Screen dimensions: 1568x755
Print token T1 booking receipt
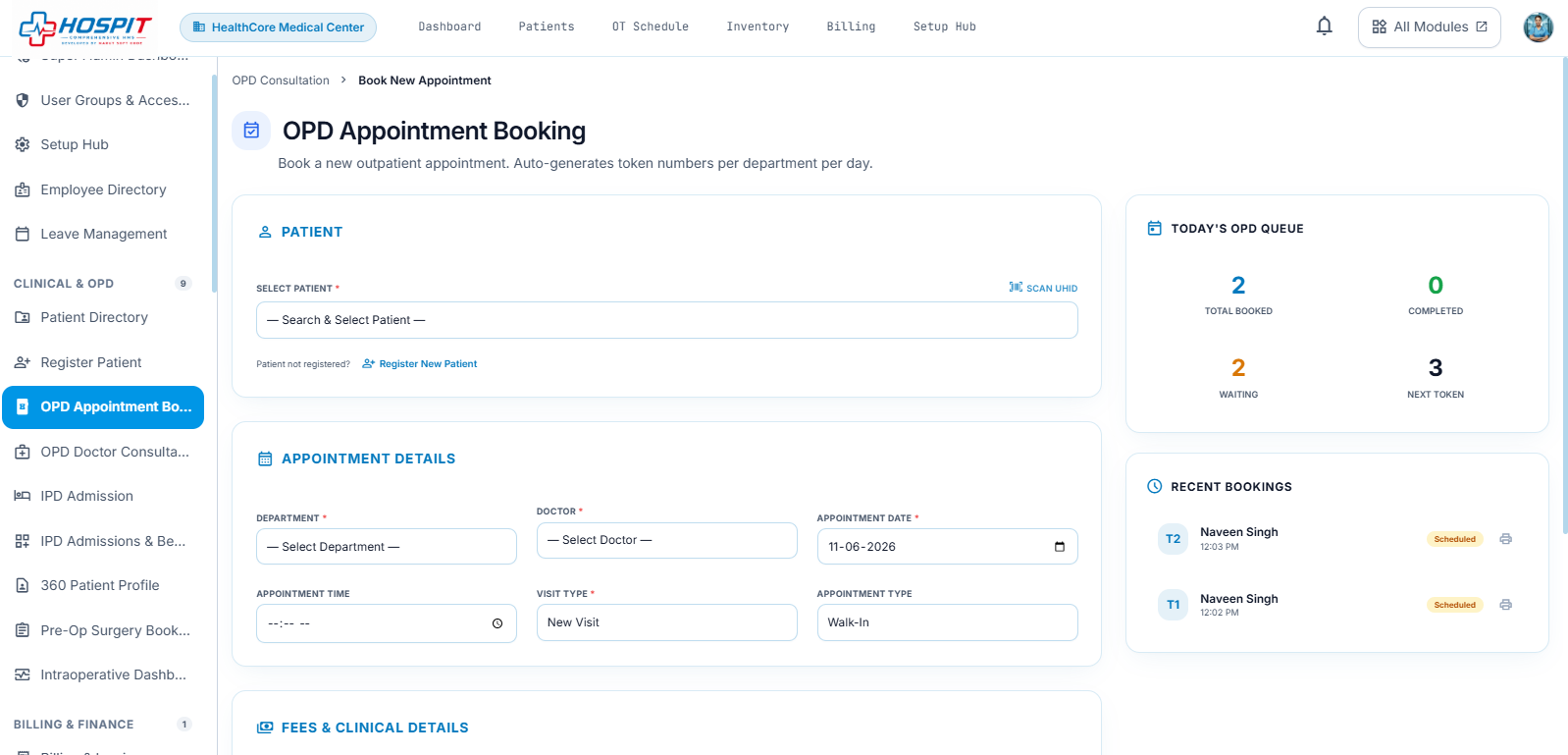[x=1505, y=605]
